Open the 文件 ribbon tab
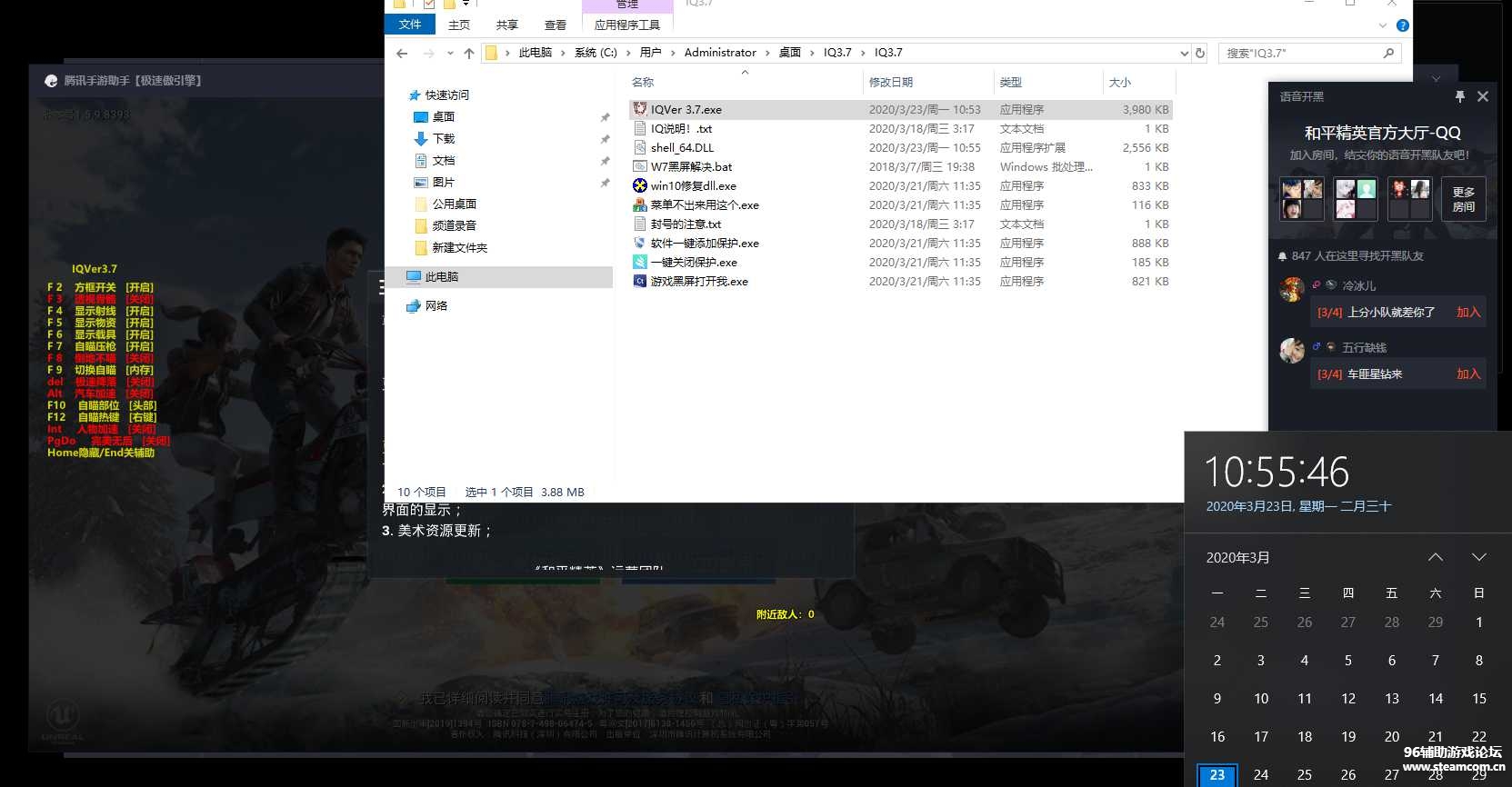 tap(410, 25)
